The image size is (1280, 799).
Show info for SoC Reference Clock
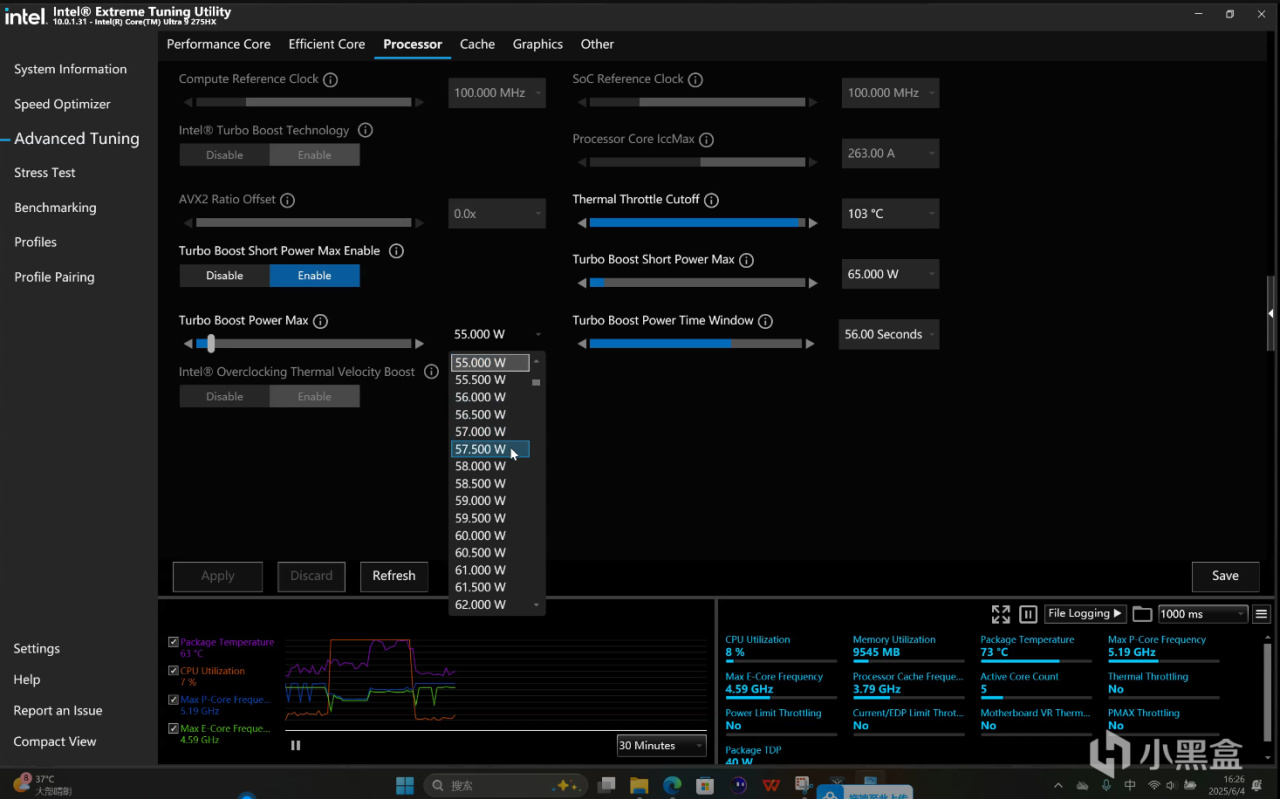[x=695, y=80]
